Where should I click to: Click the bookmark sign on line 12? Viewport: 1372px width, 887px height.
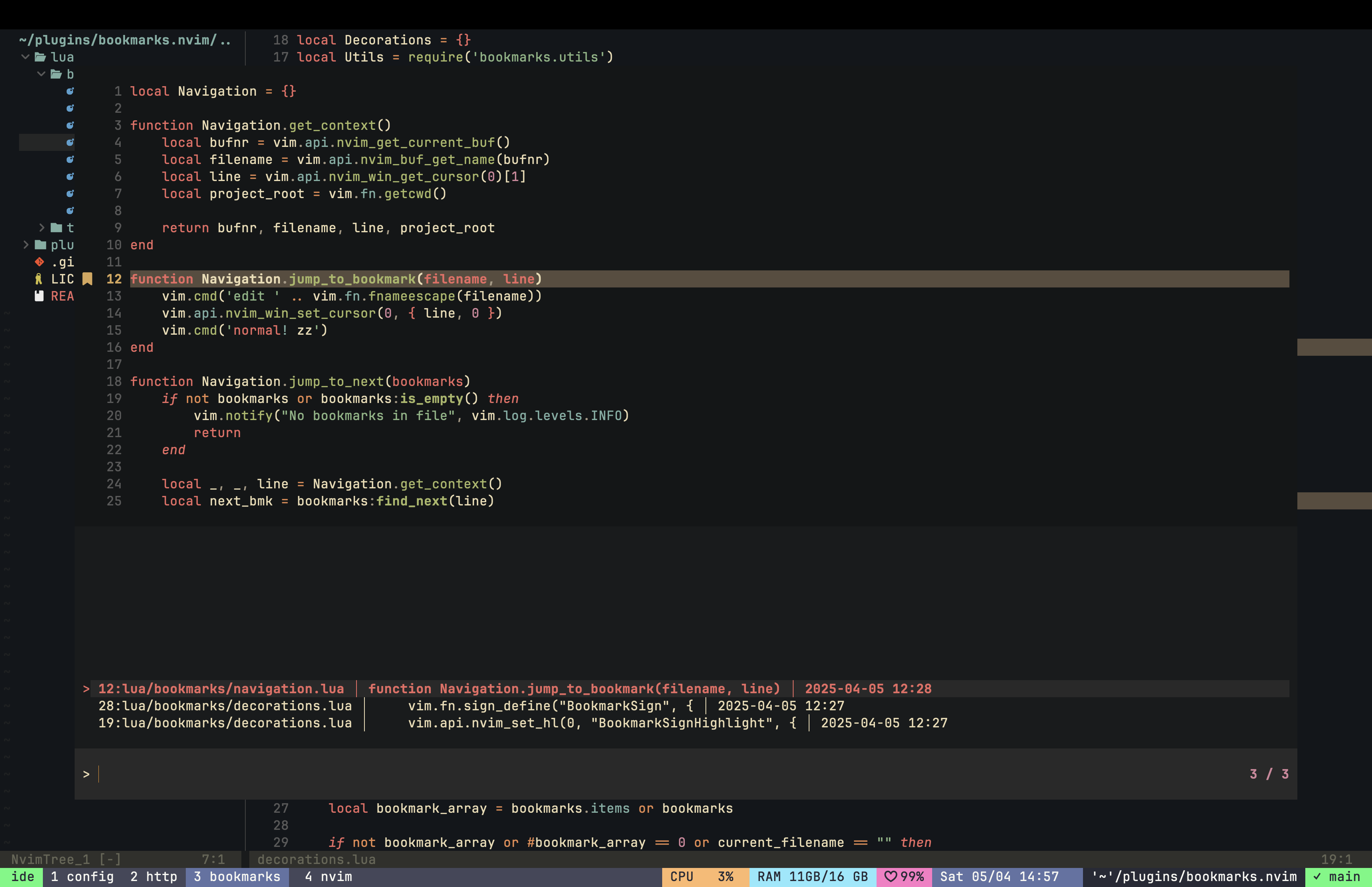click(87, 280)
